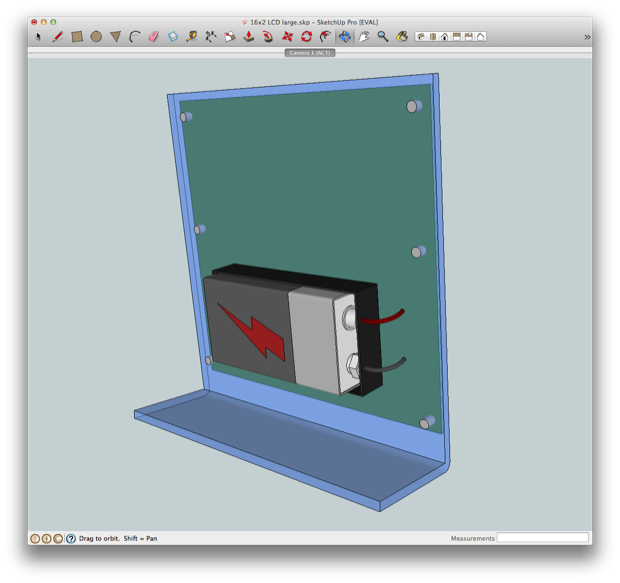The width and height of the screenshot is (620, 583).
Task: Pick the red four-arrow Move tool
Action: tap(287, 37)
